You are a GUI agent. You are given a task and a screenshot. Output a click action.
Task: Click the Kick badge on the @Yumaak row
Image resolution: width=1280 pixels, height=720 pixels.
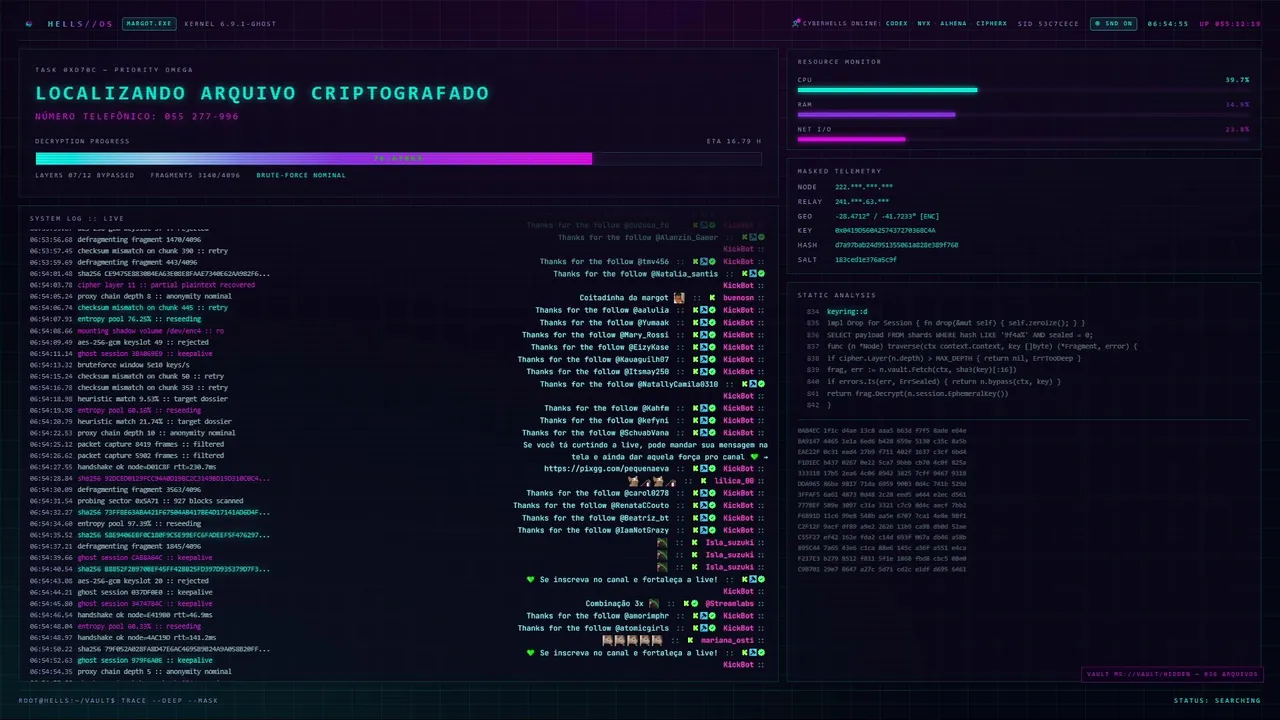pyautogui.click(x=694, y=323)
